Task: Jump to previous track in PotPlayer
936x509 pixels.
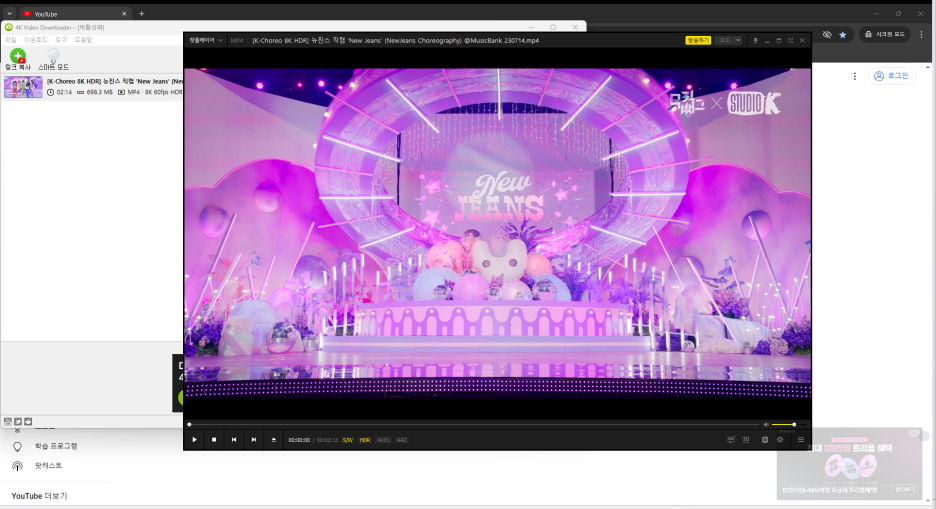Action: tap(234, 440)
